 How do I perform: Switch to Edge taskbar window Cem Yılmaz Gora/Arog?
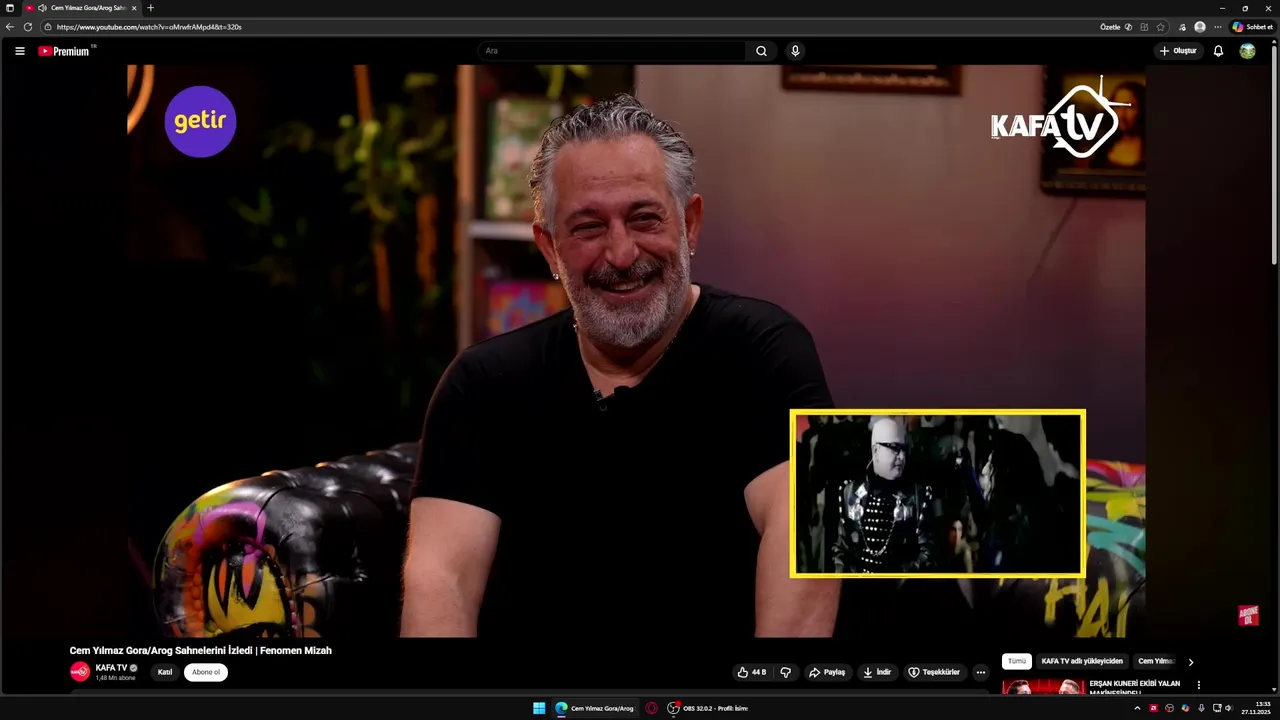pos(595,708)
